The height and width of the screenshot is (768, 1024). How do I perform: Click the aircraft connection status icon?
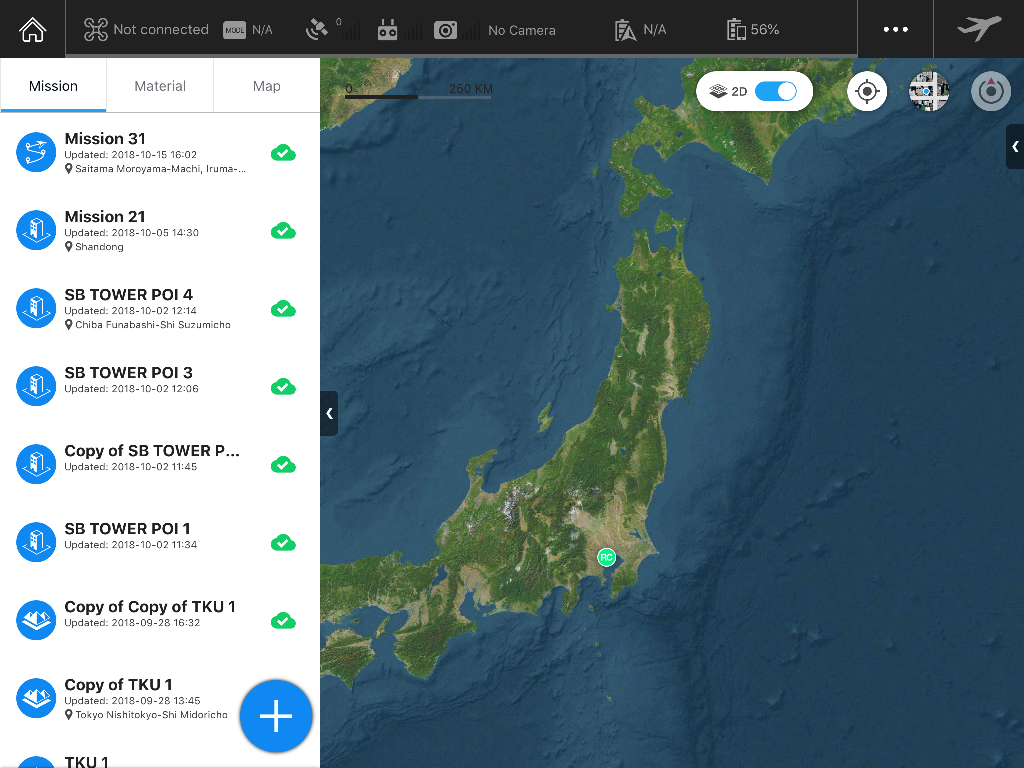(x=97, y=29)
